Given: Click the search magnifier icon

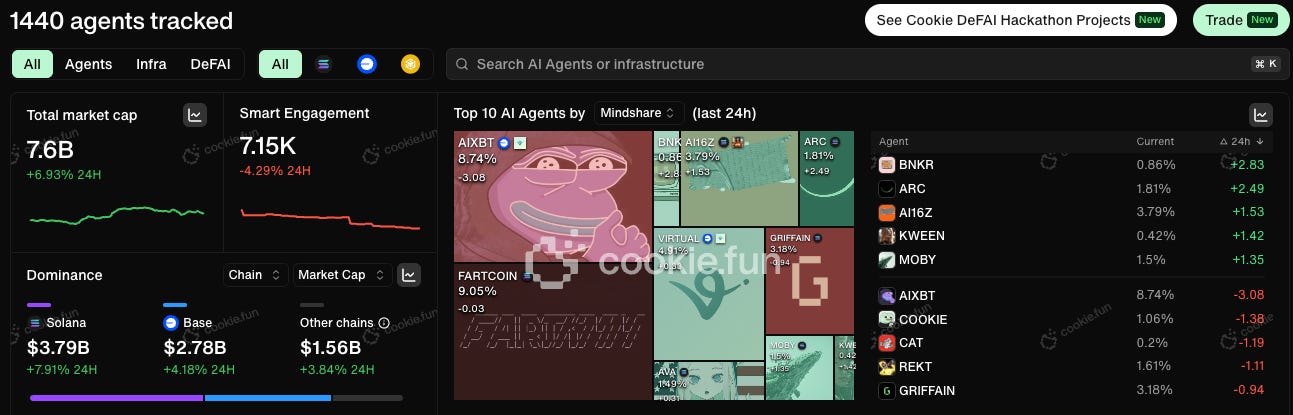Looking at the screenshot, I should coord(462,64).
